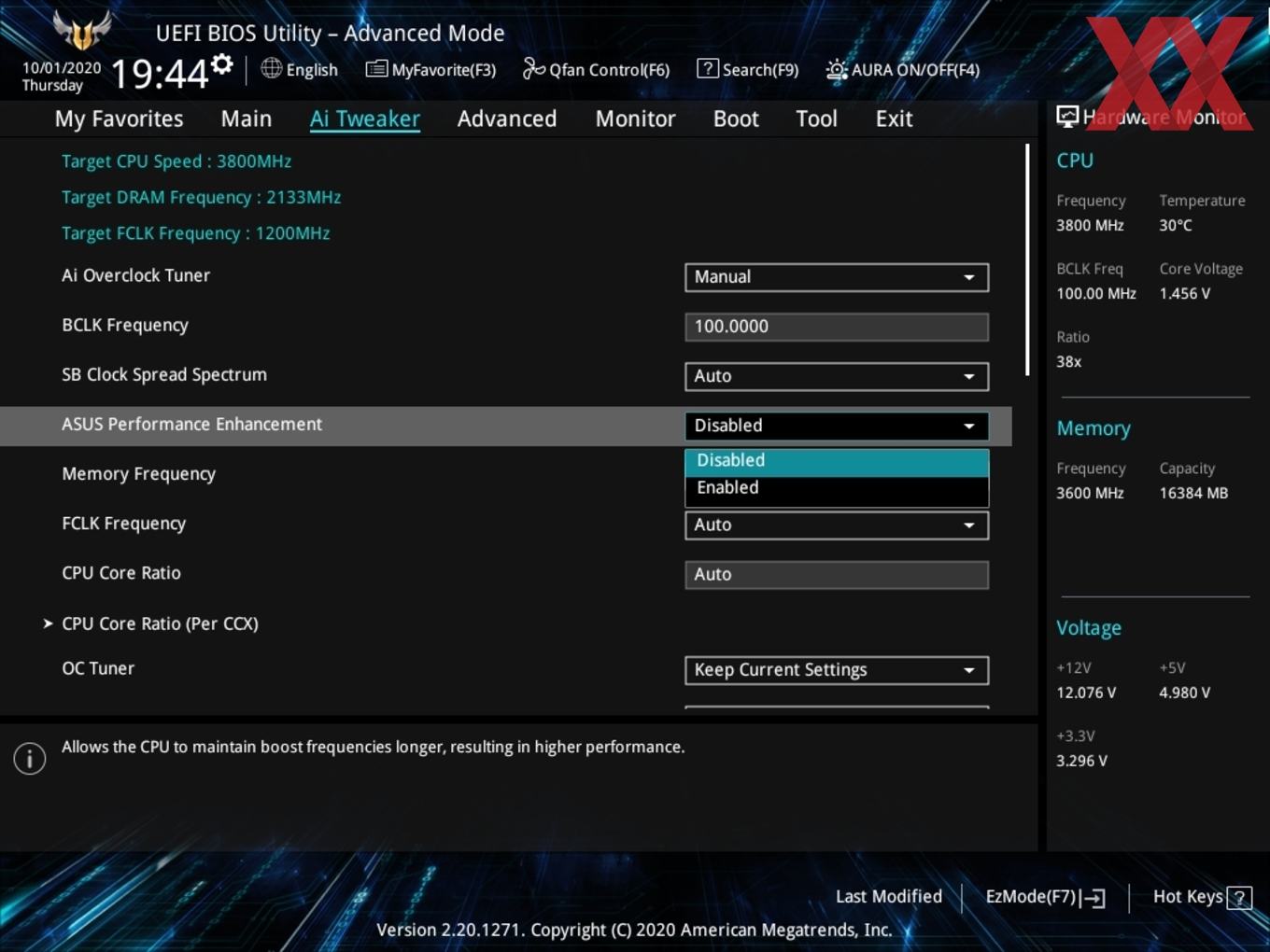The image size is (1270, 952).
Task: Click +12V value 12.076 V
Action: [x=1086, y=693]
